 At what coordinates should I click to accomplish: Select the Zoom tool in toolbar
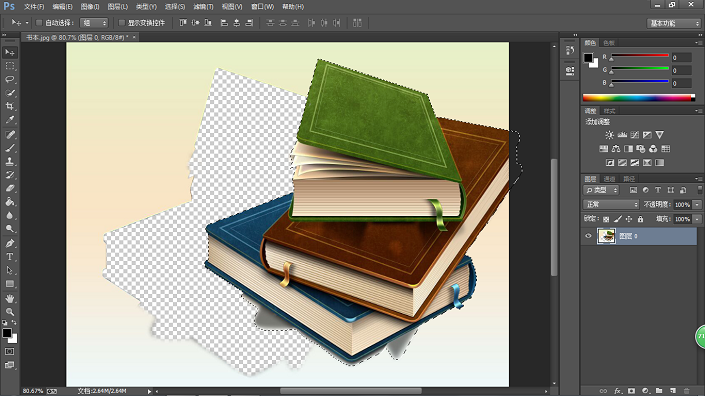(10, 312)
